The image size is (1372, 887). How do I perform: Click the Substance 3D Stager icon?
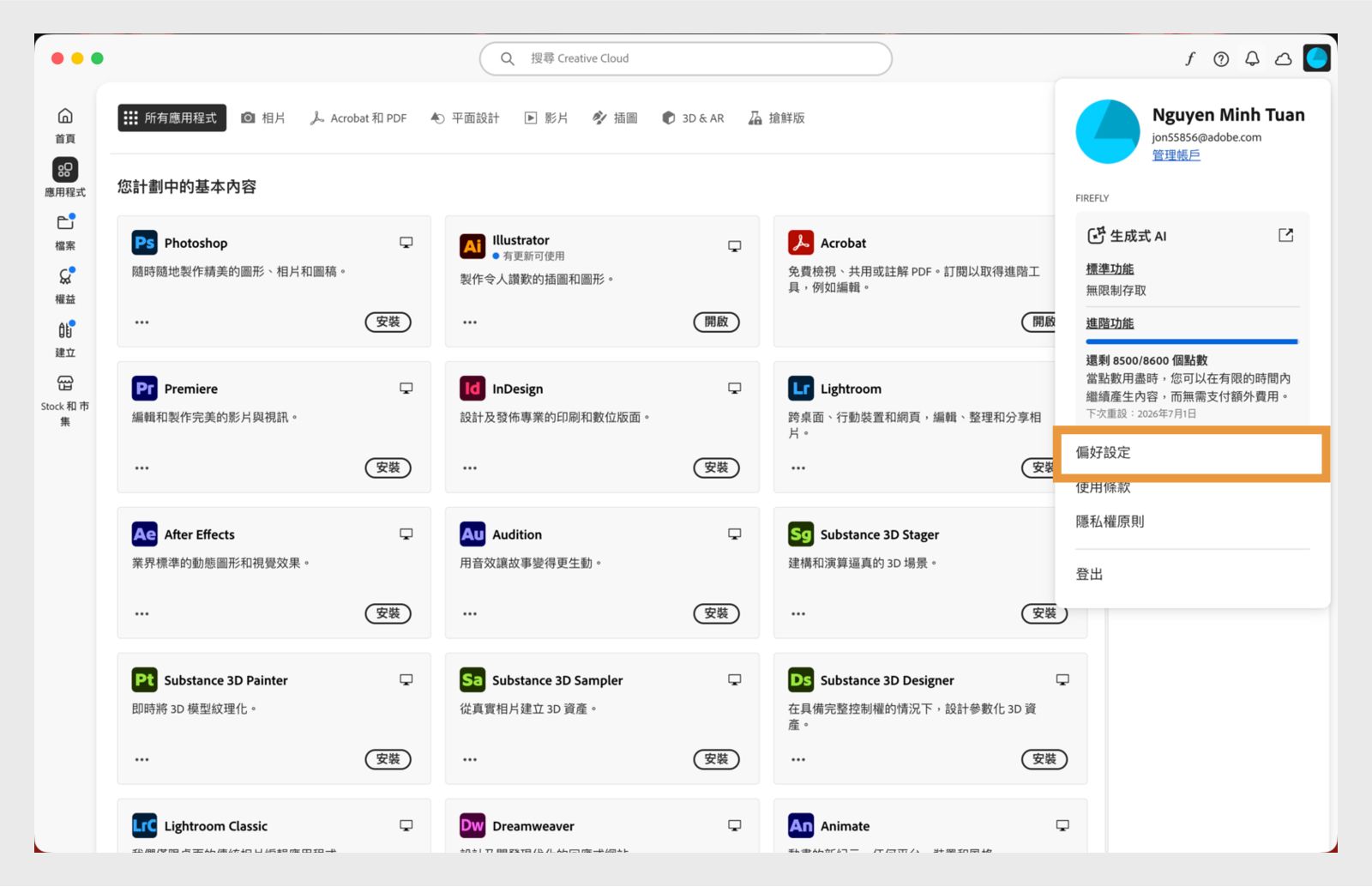pos(801,534)
